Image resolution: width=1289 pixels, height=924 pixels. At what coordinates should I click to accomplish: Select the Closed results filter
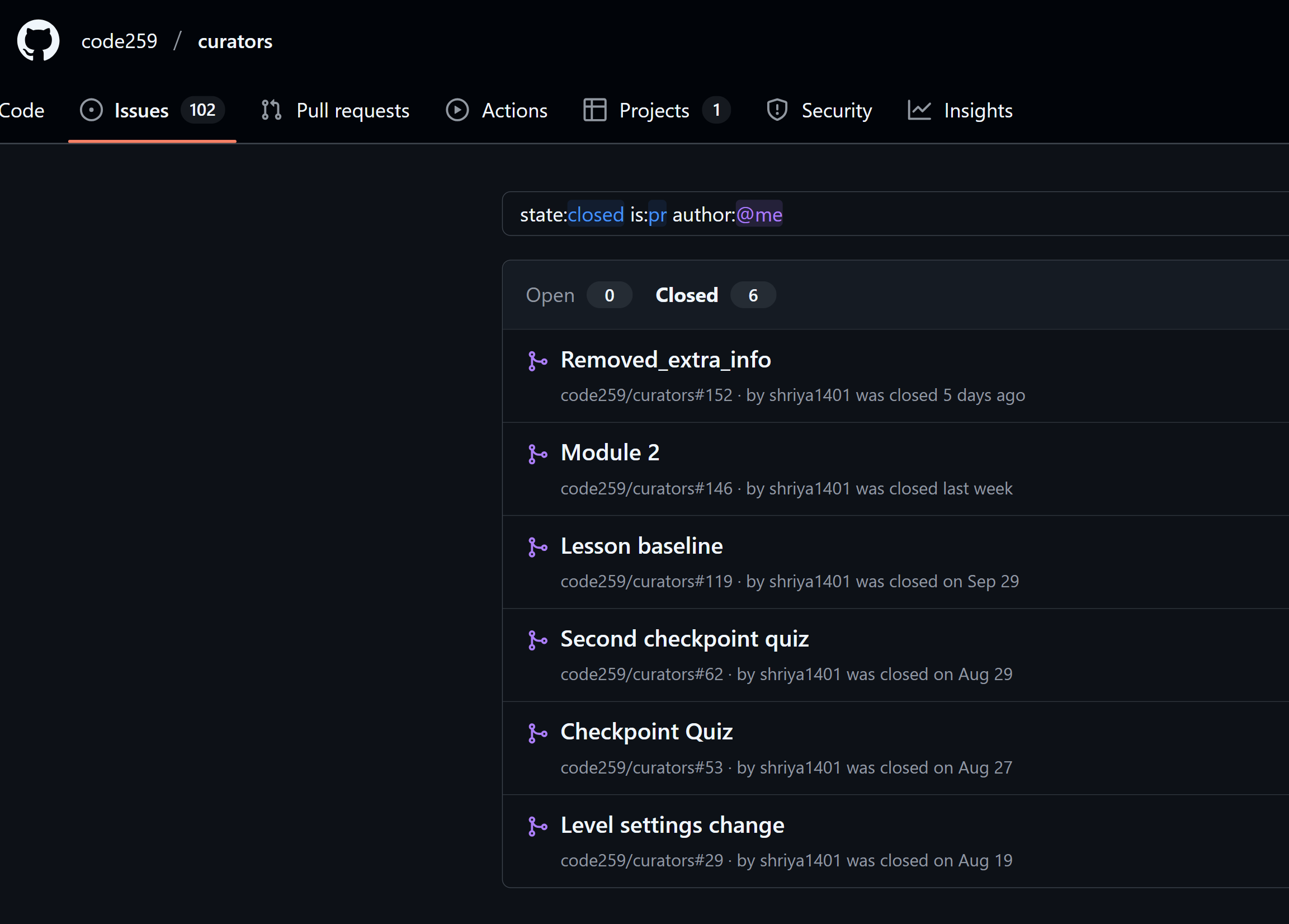pos(687,295)
